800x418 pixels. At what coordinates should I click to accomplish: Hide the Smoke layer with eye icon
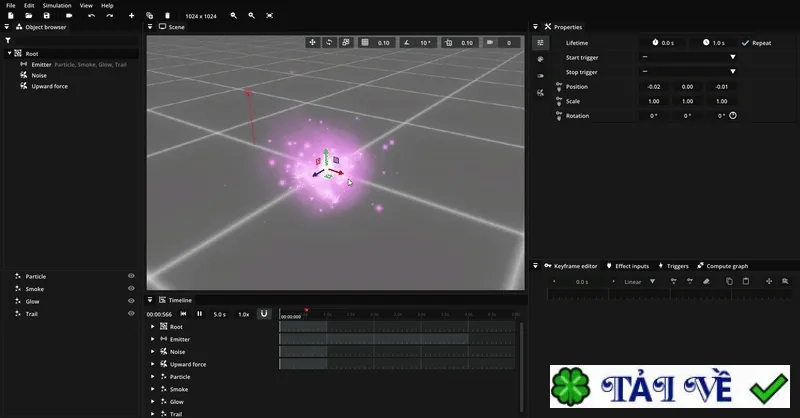pyautogui.click(x=131, y=288)
